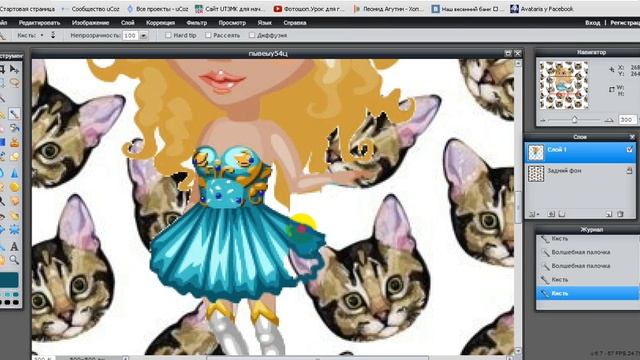
Task: Click the navigator preview thumbnail
Action: pos(564,85)
